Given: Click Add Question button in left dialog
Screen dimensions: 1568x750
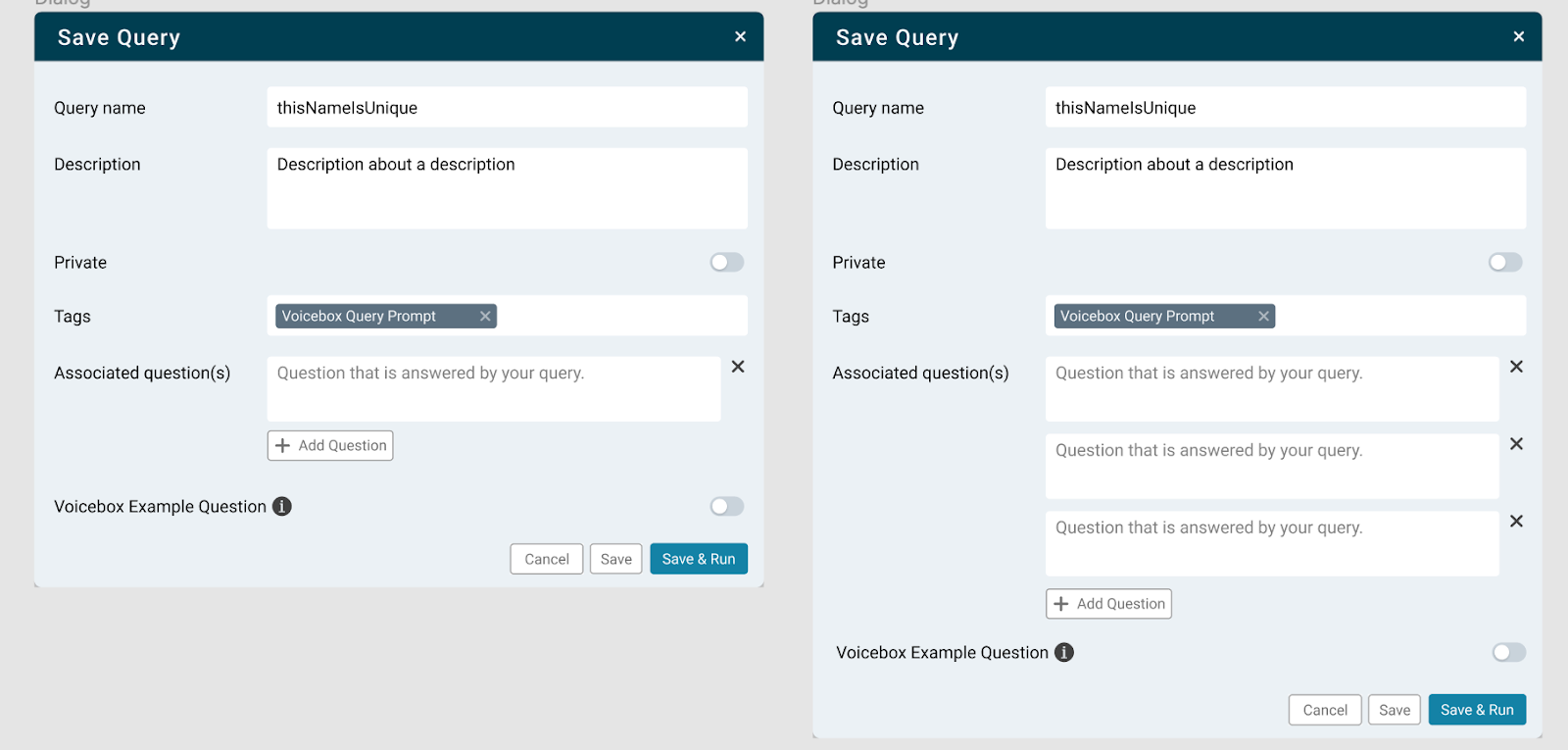Looking at the screenshot, I should (330, 445).
